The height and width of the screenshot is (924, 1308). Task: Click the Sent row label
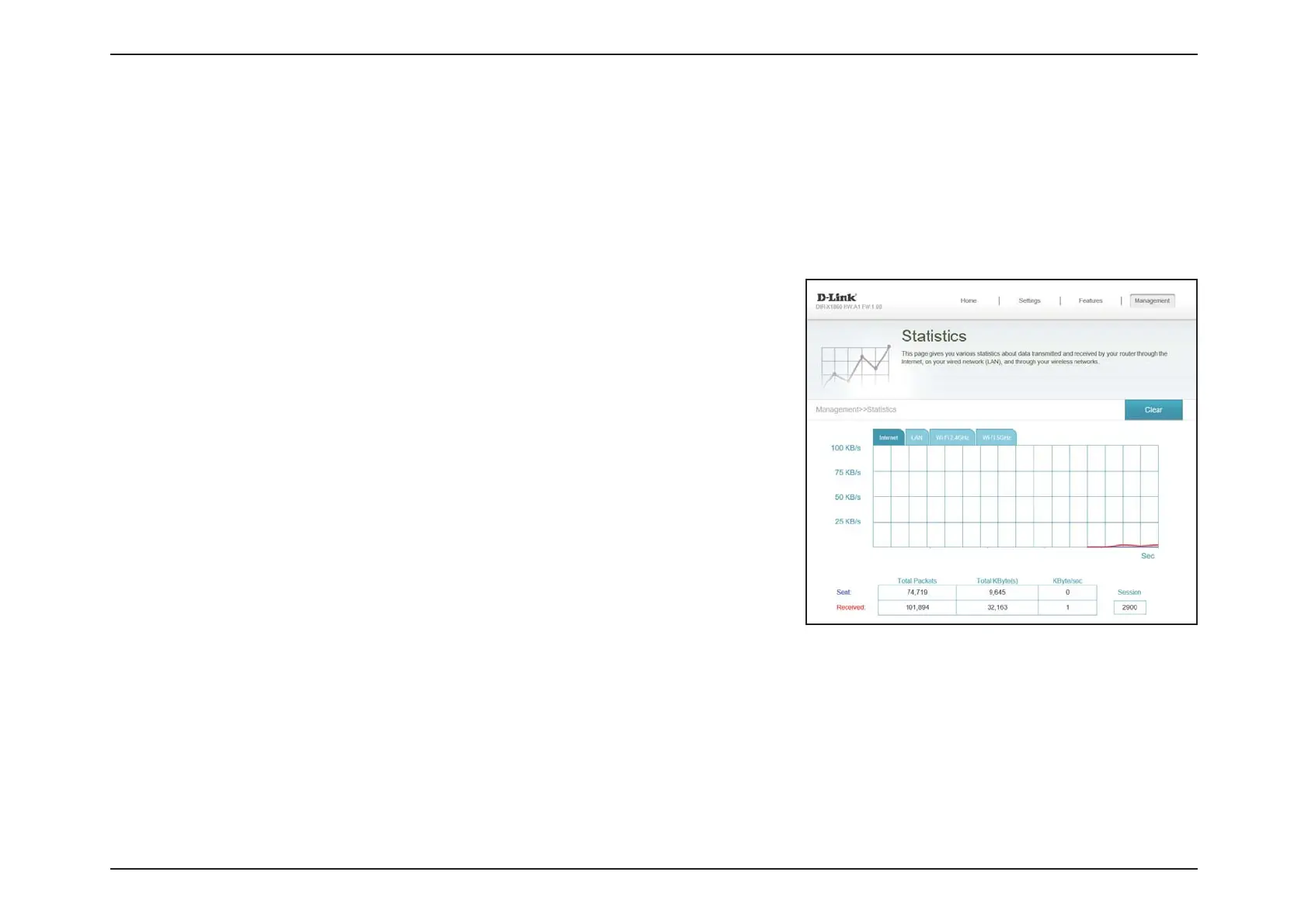[x=844, y=592]
